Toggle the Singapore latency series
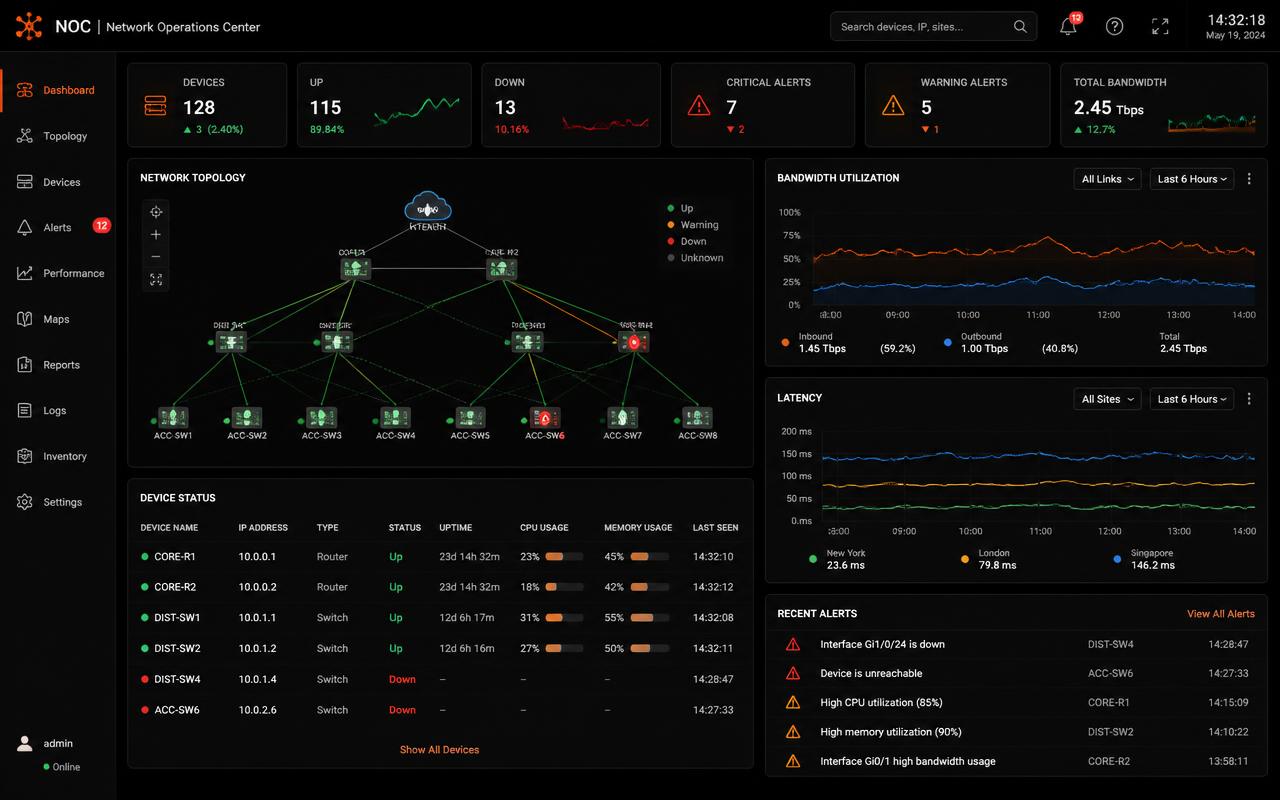 coord(1144,559)
